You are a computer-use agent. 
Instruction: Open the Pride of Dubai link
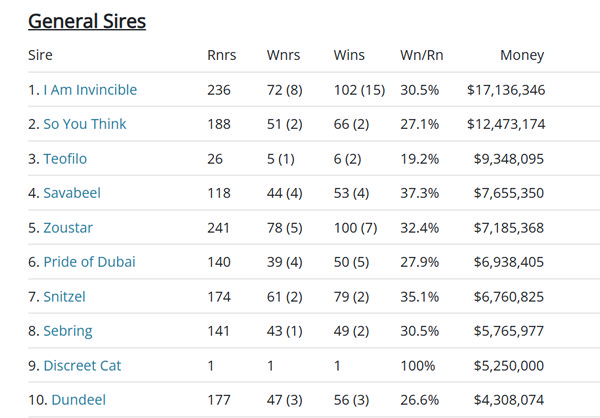[x=89, y=262]
